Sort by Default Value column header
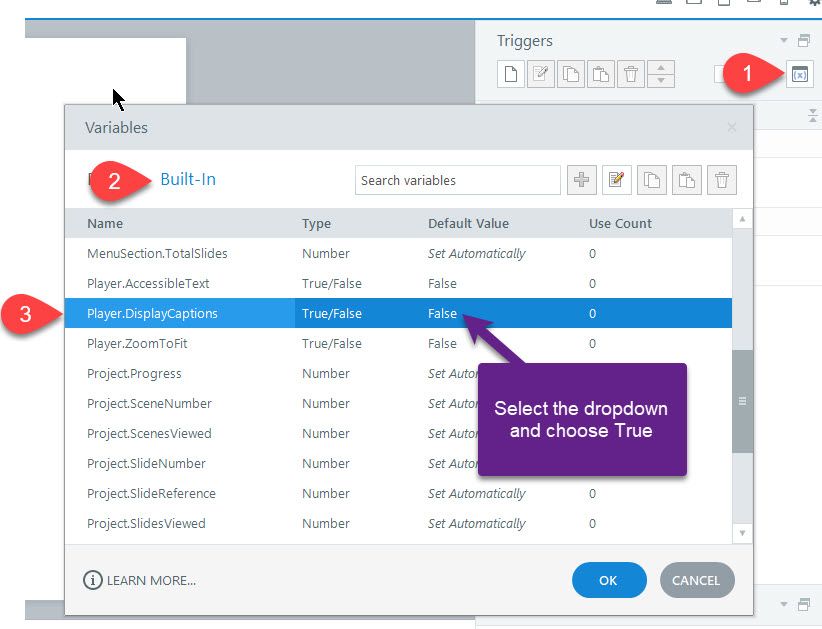 (x=468, y=223)
